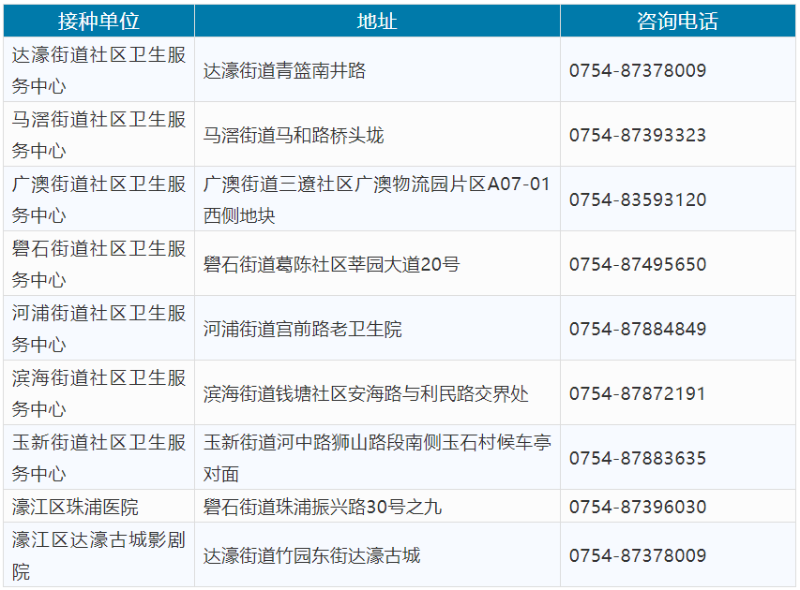The width and height of the screenshot is (800, 590).
Task: Select the 达濠街道社区卫生服务中心 cell
Action: tap(98, 71)
